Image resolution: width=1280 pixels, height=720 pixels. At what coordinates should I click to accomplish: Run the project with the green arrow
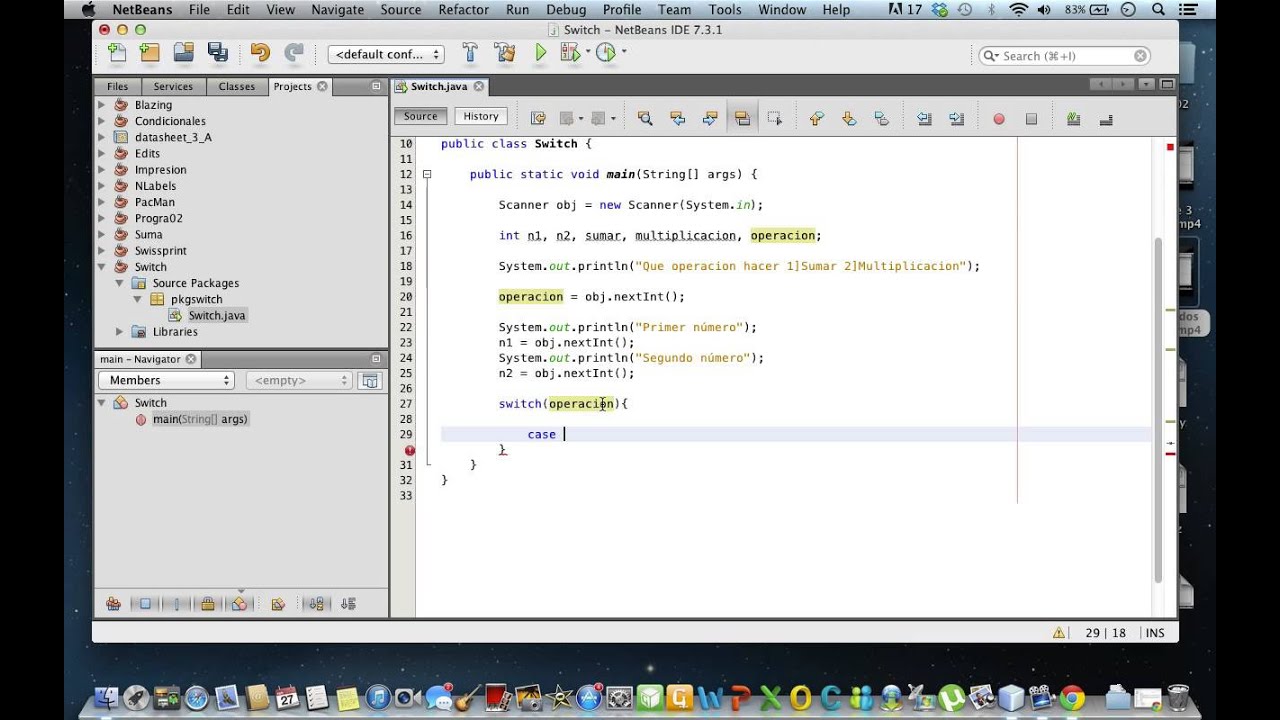click(541, 53)
